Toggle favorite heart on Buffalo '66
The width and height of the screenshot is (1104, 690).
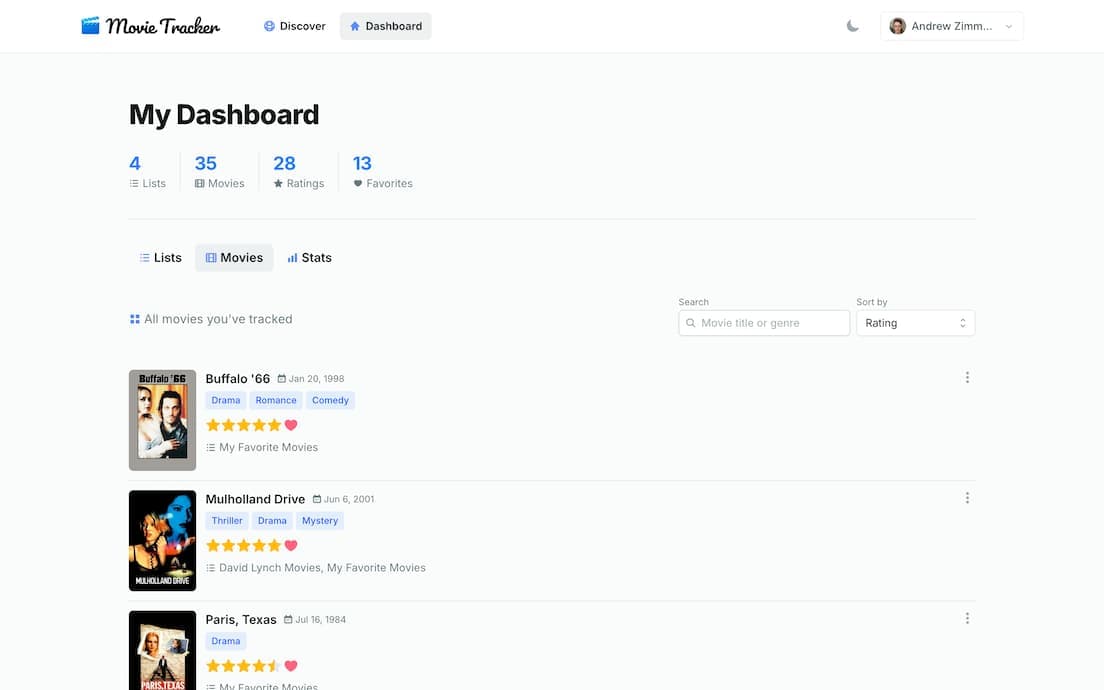pos(291,425)
